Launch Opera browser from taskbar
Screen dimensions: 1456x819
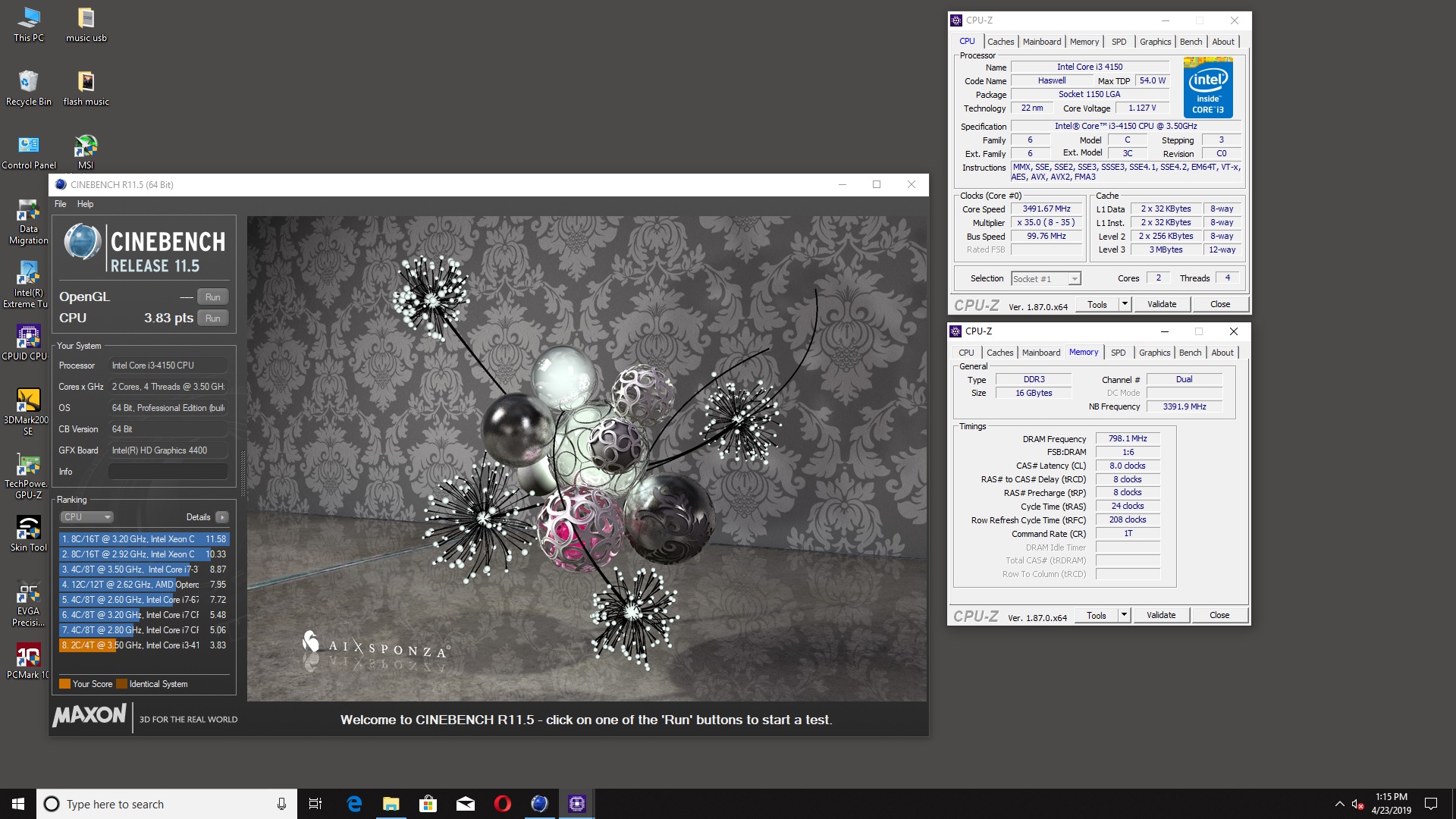click(503, 804)
